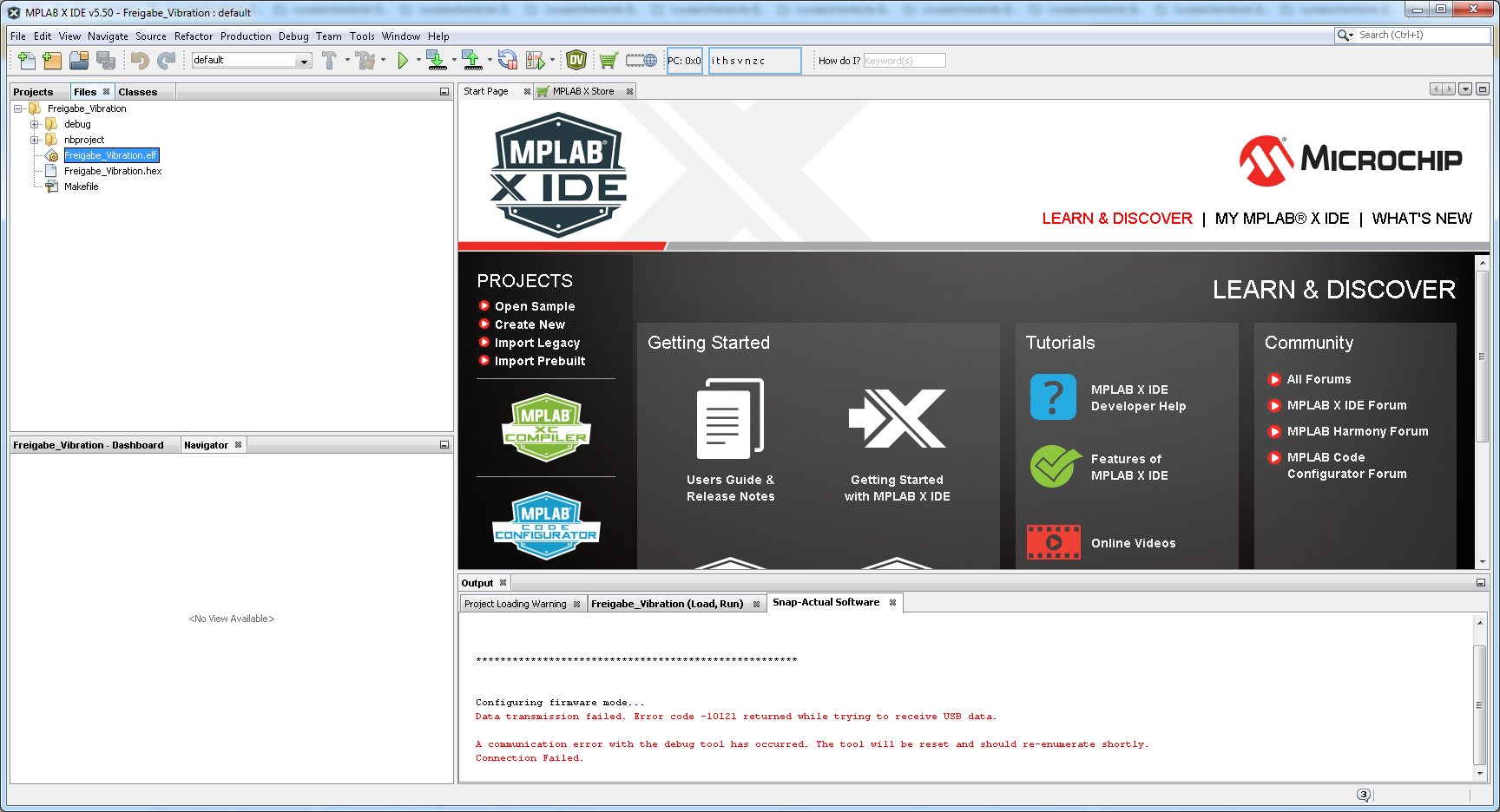
Task: Click Clean and Build hammer-broom icon
Action: click(365, 60)
